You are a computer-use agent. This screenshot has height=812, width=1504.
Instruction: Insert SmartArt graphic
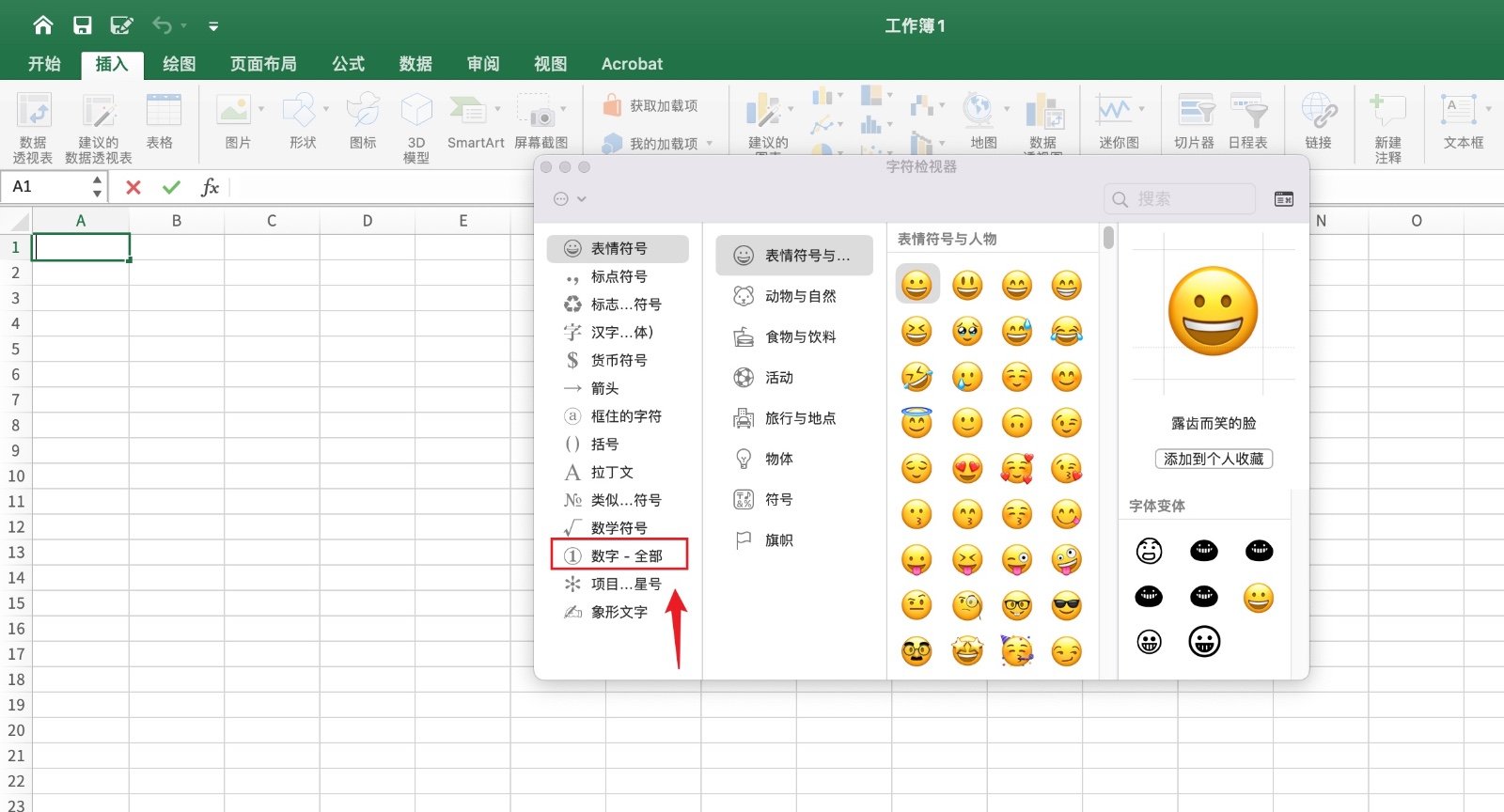coord(475,120)
